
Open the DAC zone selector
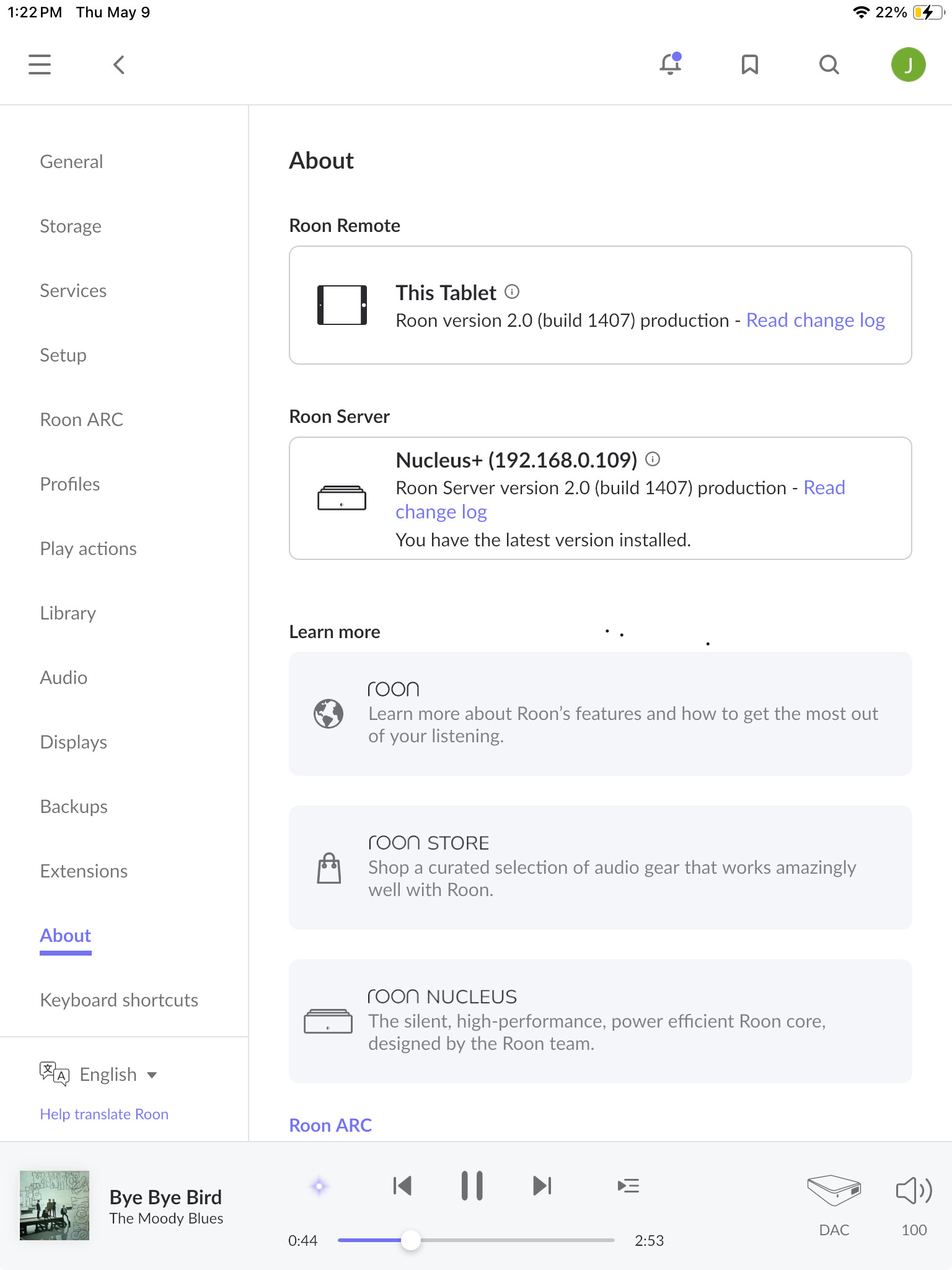pos(834,1205)
